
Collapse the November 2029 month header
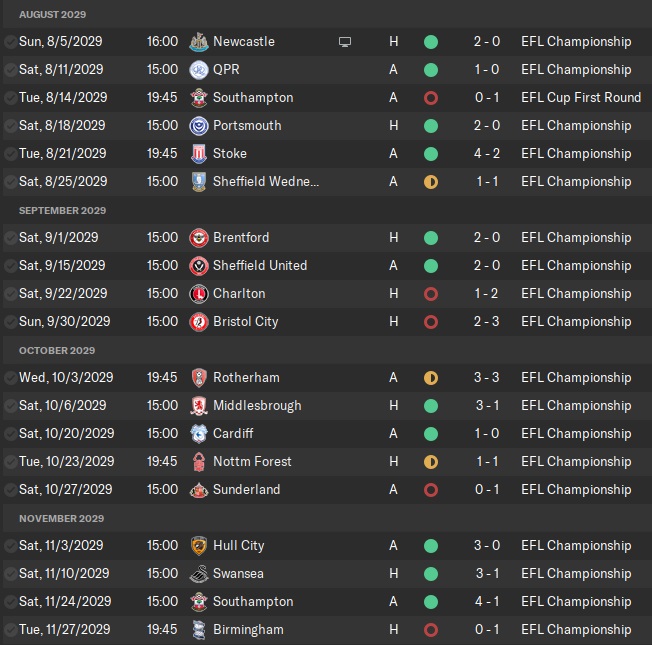pos(61,519)
